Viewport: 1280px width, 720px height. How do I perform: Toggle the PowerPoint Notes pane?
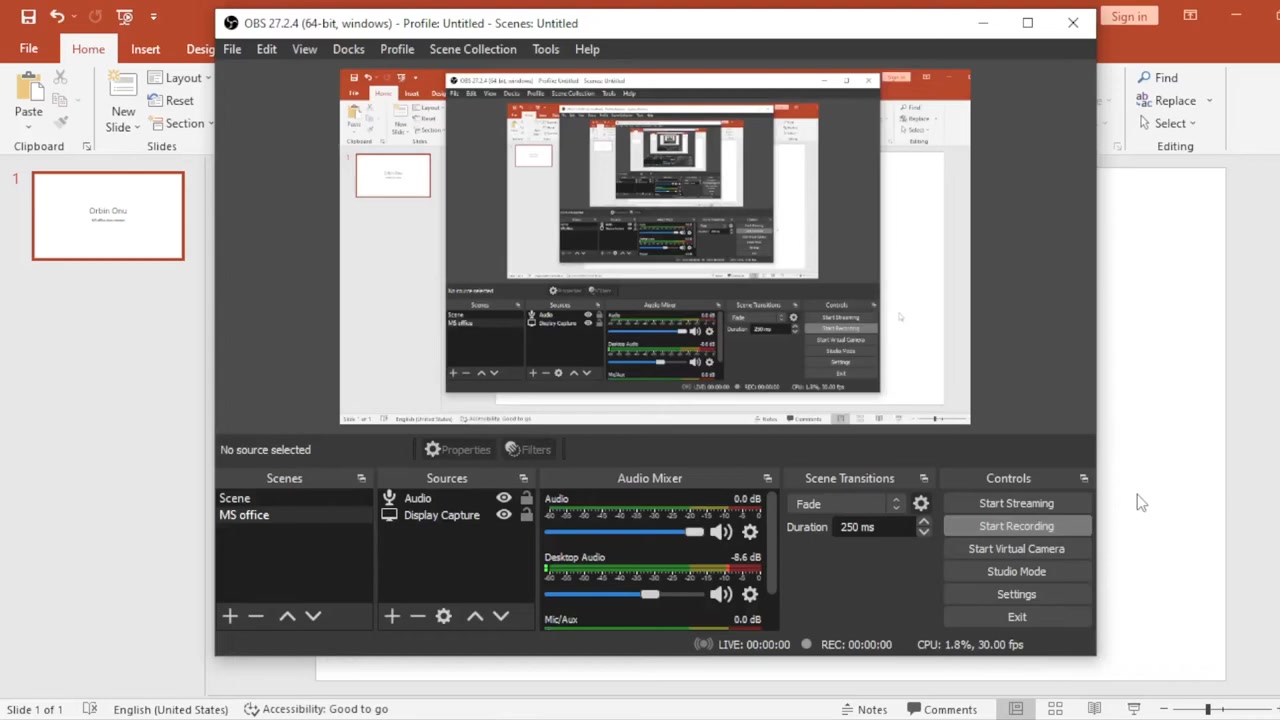(x=864, y=709)
